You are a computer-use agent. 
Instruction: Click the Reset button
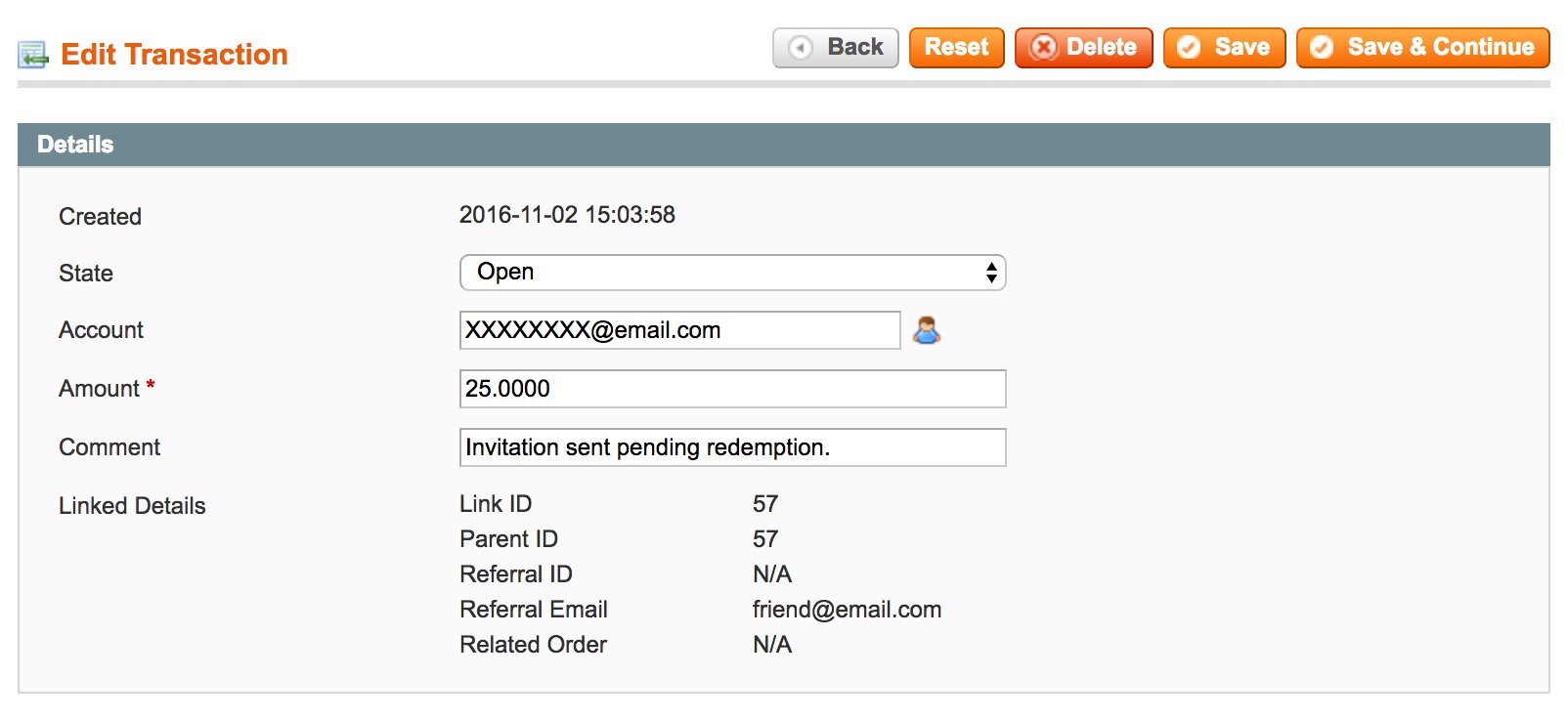pos(956,48)
